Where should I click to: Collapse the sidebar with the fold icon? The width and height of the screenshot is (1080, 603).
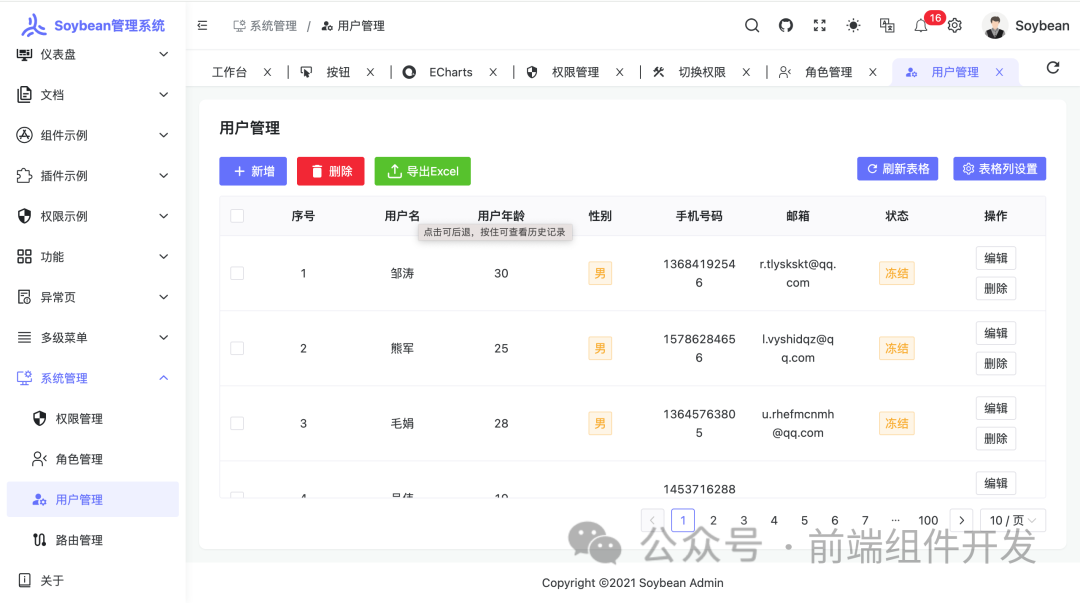[x=202, y=25]
